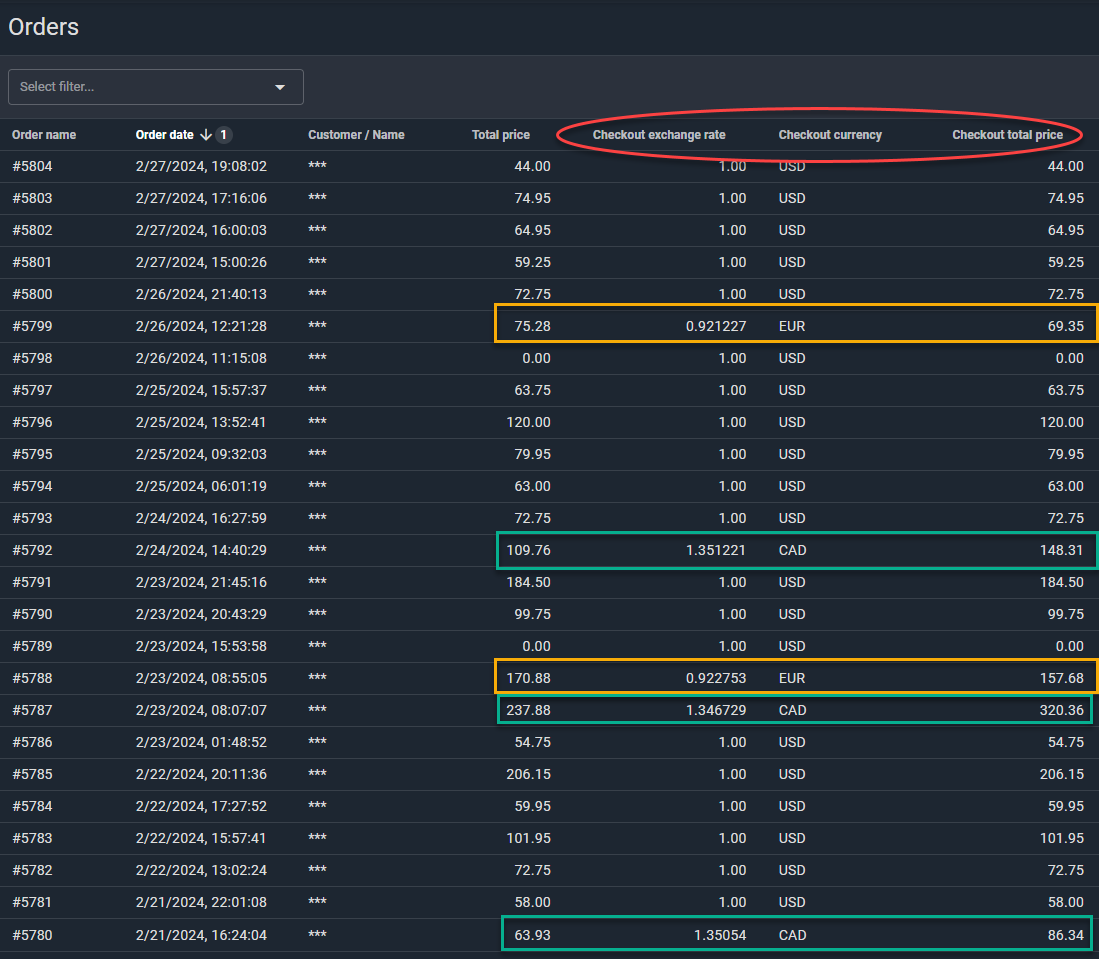The height and width of the screenshot is (959, 1099).
Task: Select order #5804 row
Action: pos(32,167)
